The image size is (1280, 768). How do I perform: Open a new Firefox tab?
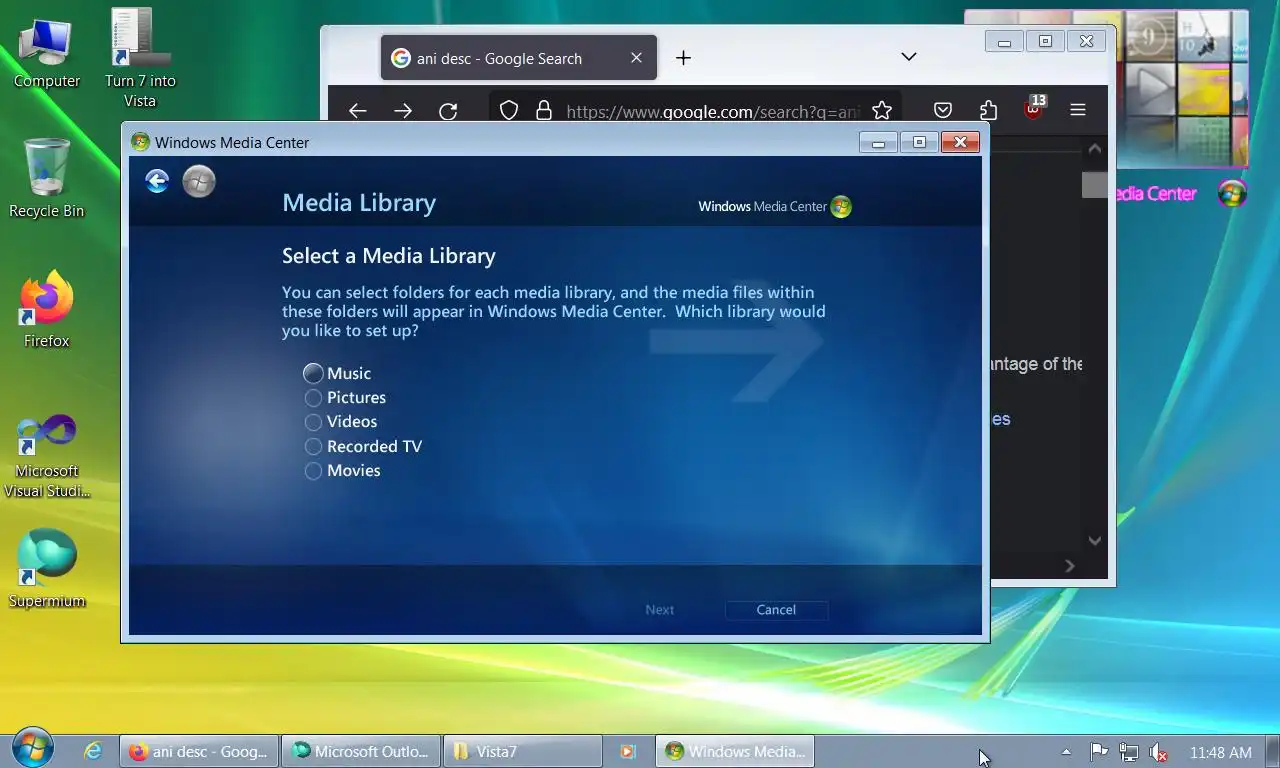point(683,58)
